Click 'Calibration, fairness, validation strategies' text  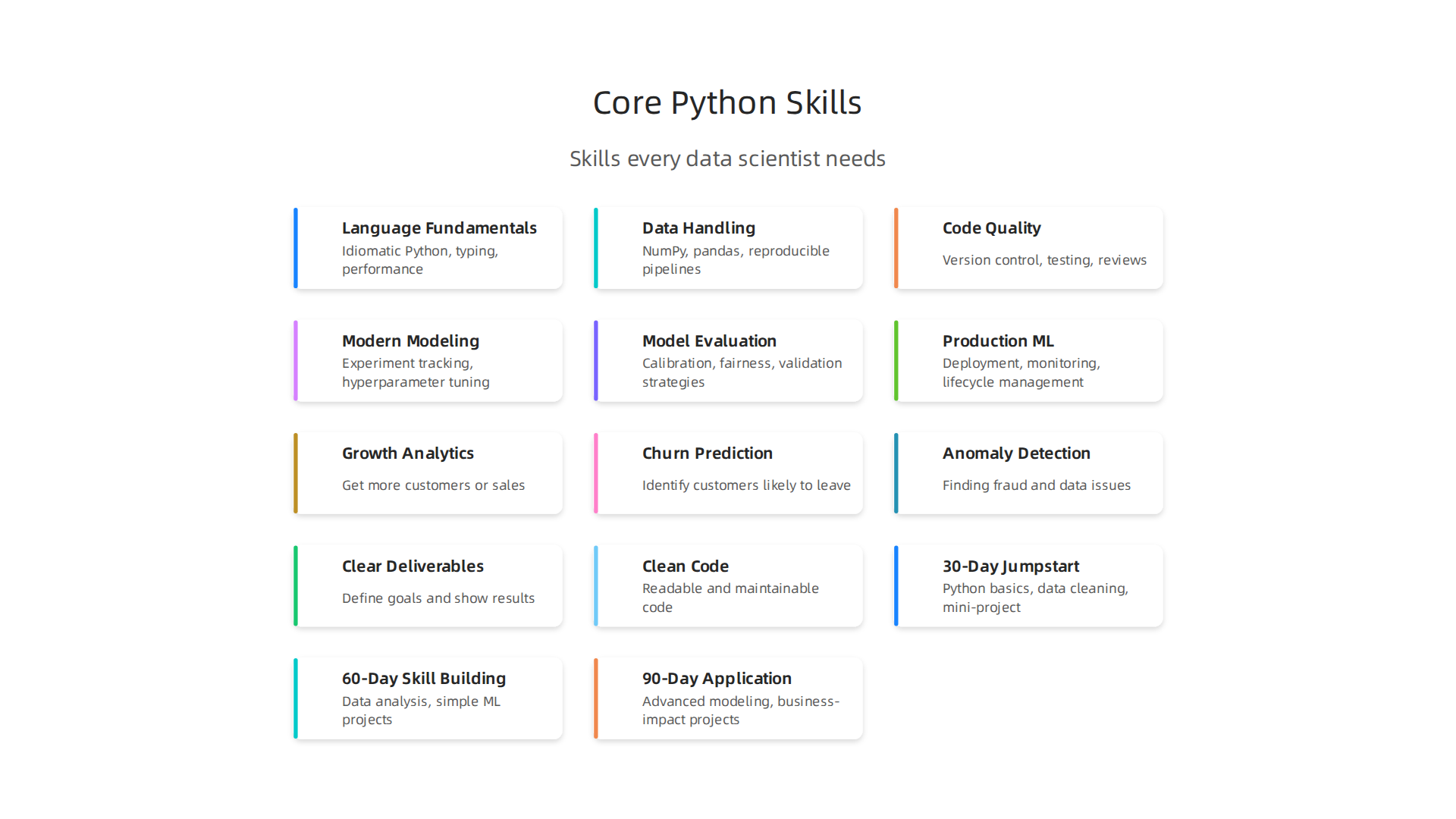point(742,373)
